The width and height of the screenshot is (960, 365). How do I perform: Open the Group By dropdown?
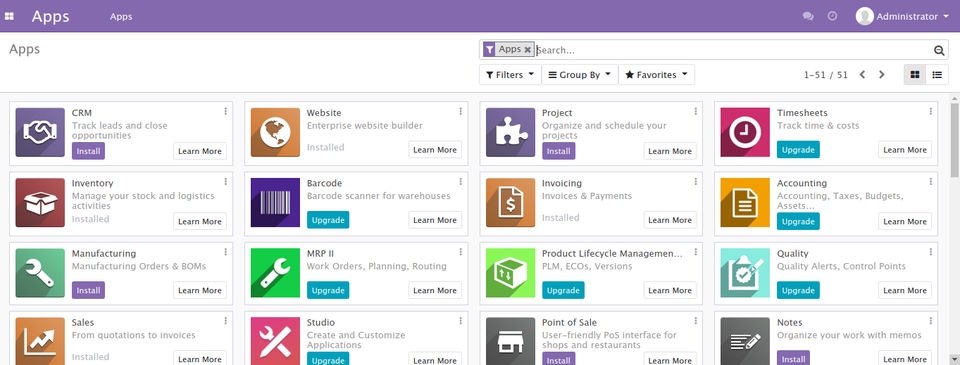580,75
